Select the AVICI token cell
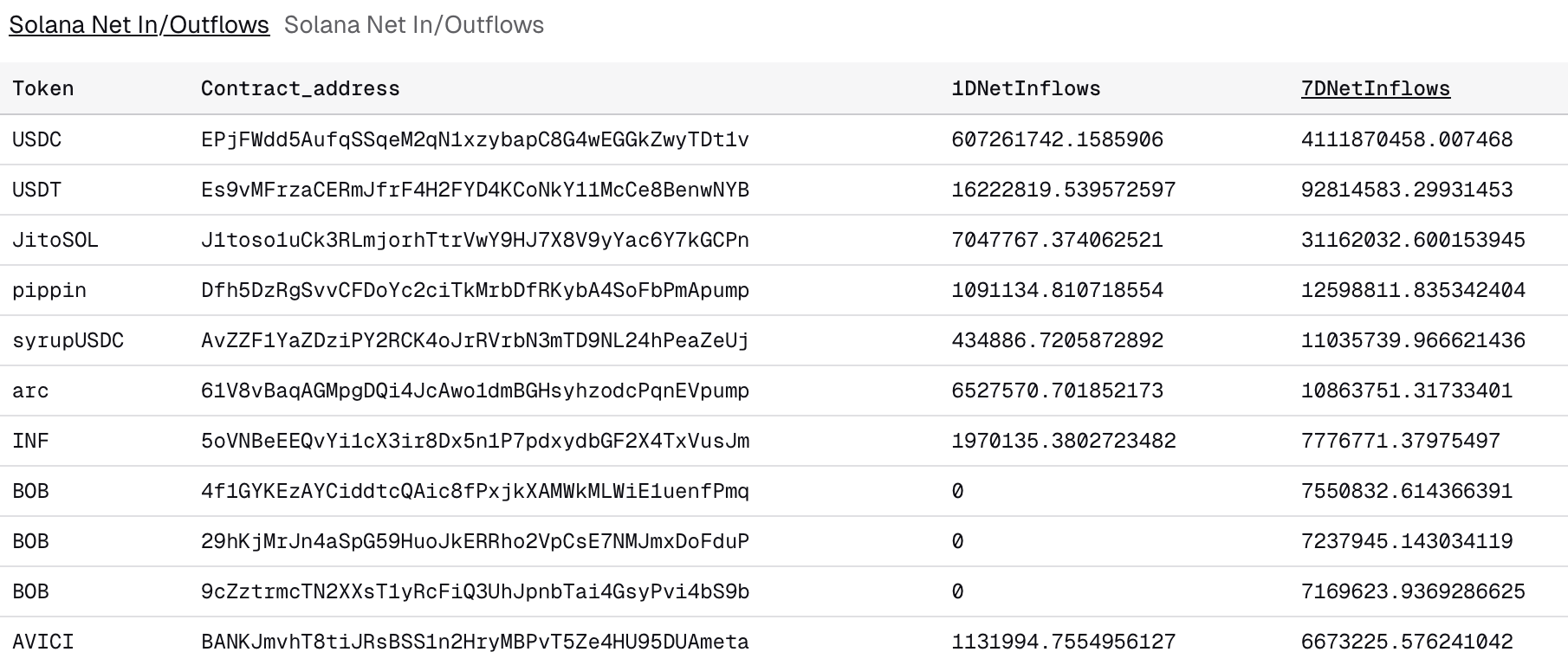The width and height of the screenshot is (1568, 665). pyautogui.click(x=43, y=642)
